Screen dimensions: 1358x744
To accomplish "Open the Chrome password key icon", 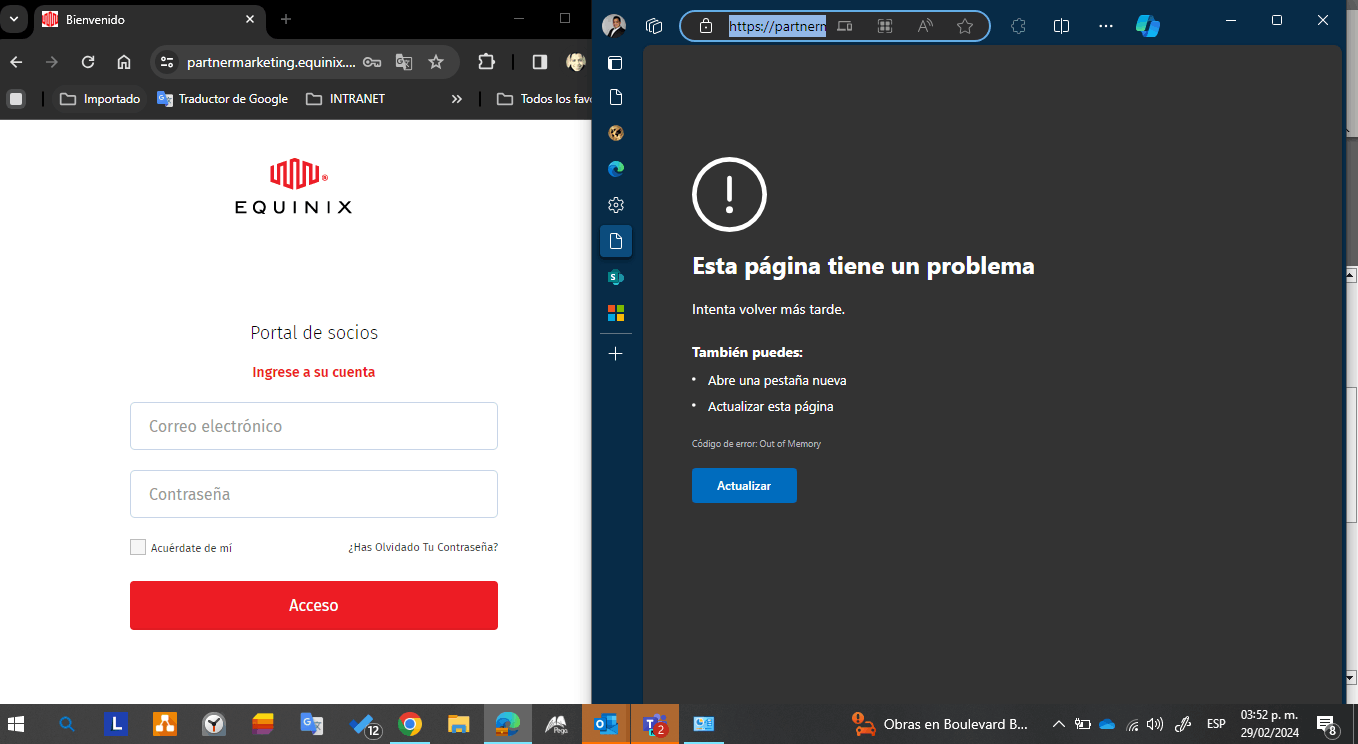I will tap(372, 62).
